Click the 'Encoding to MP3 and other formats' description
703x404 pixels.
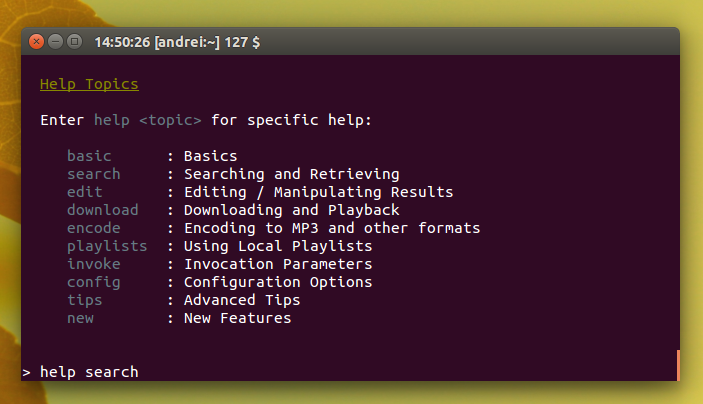click(332, 228)
